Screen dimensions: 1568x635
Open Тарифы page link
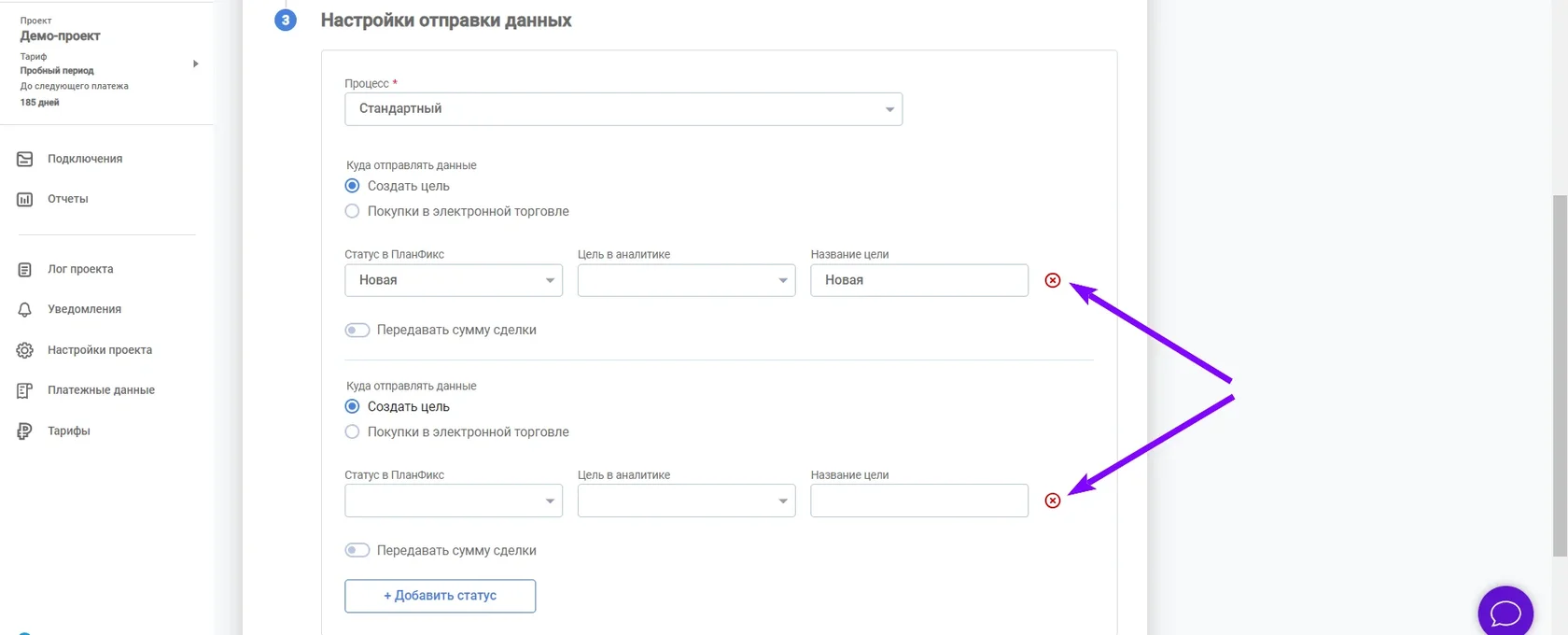pos(69,430)
